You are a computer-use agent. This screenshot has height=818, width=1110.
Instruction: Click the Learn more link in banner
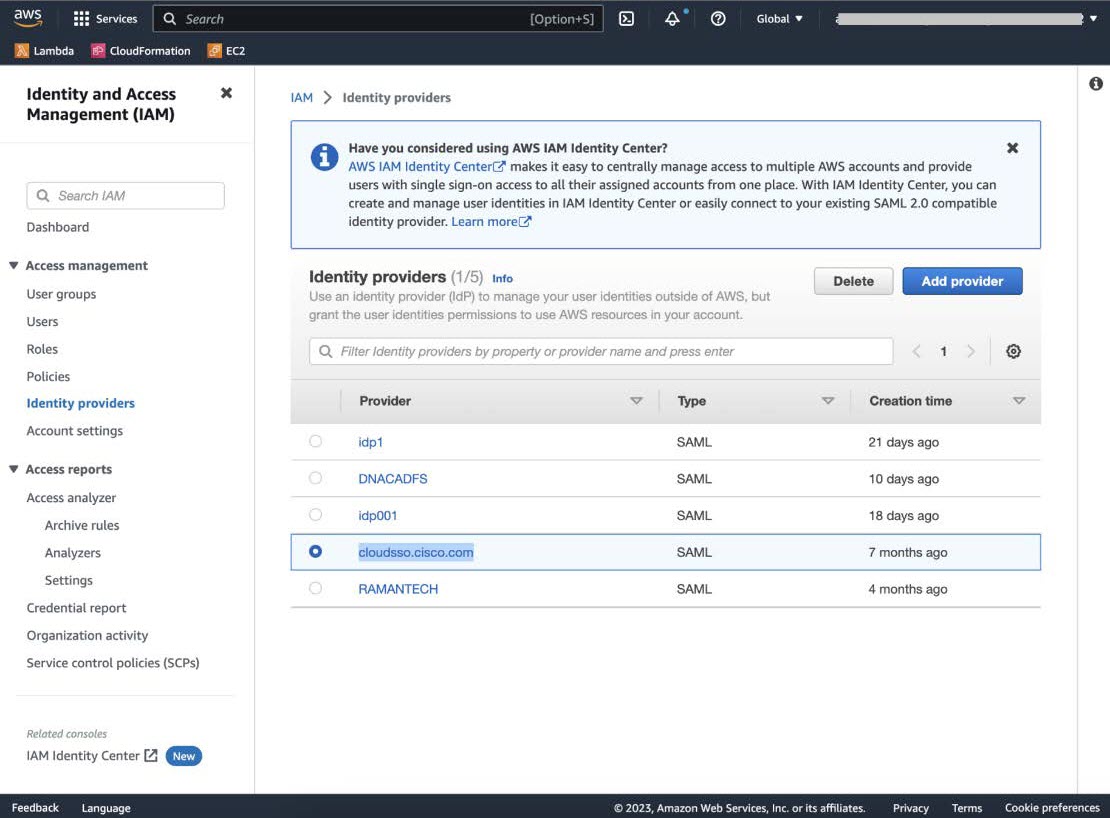(491, 221)
